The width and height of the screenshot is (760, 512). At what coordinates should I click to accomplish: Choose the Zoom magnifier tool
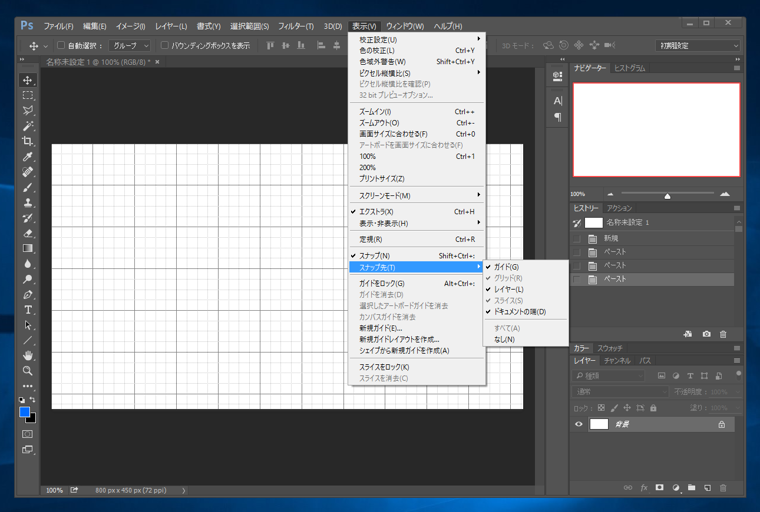[x=28, y=371]
